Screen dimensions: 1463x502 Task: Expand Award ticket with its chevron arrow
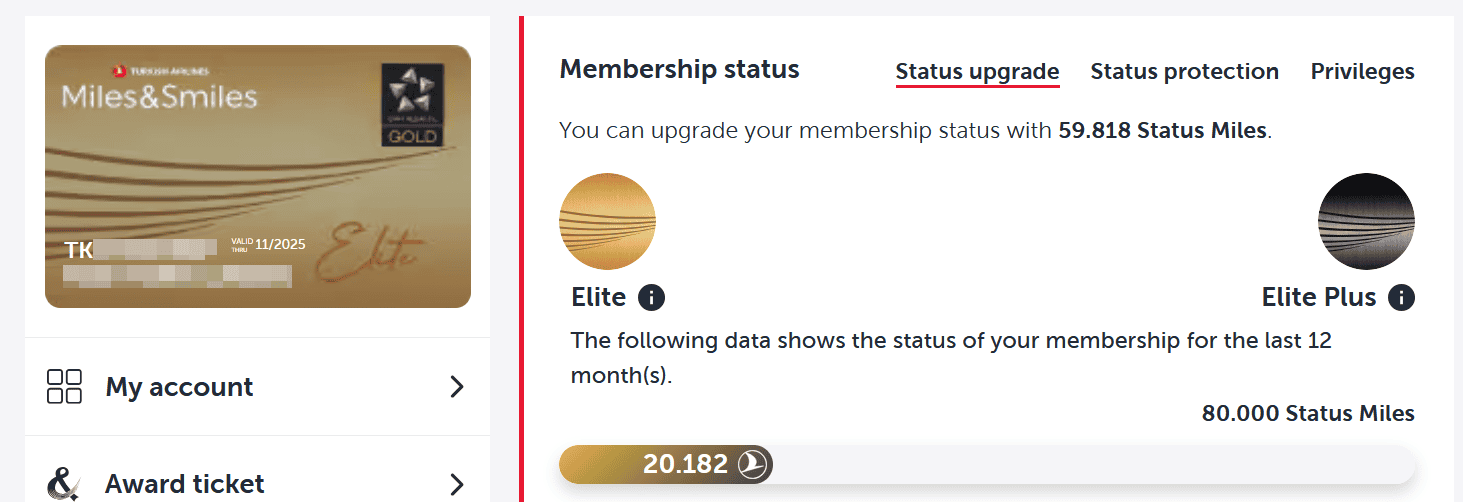click(457, 485)
